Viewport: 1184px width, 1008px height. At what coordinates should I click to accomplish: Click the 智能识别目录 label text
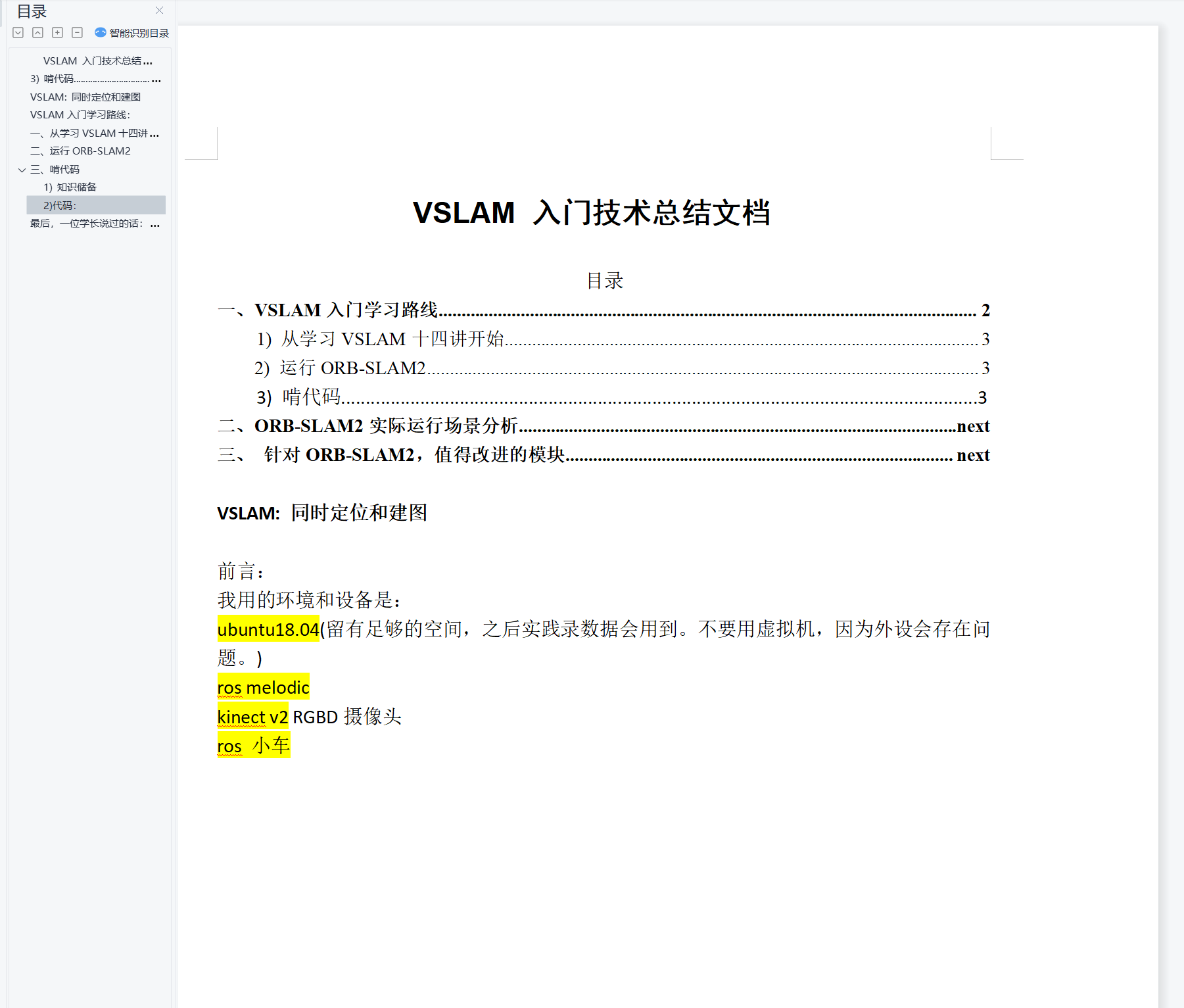139,33
